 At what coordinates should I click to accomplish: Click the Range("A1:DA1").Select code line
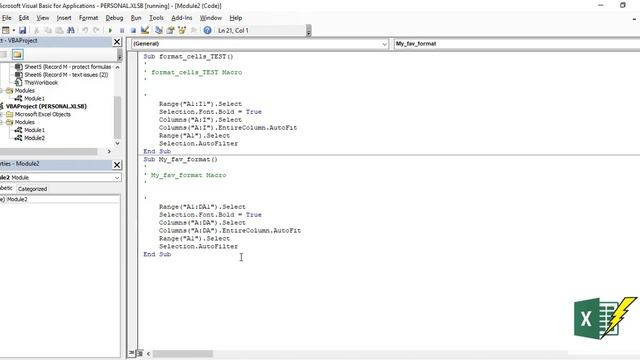202,207
